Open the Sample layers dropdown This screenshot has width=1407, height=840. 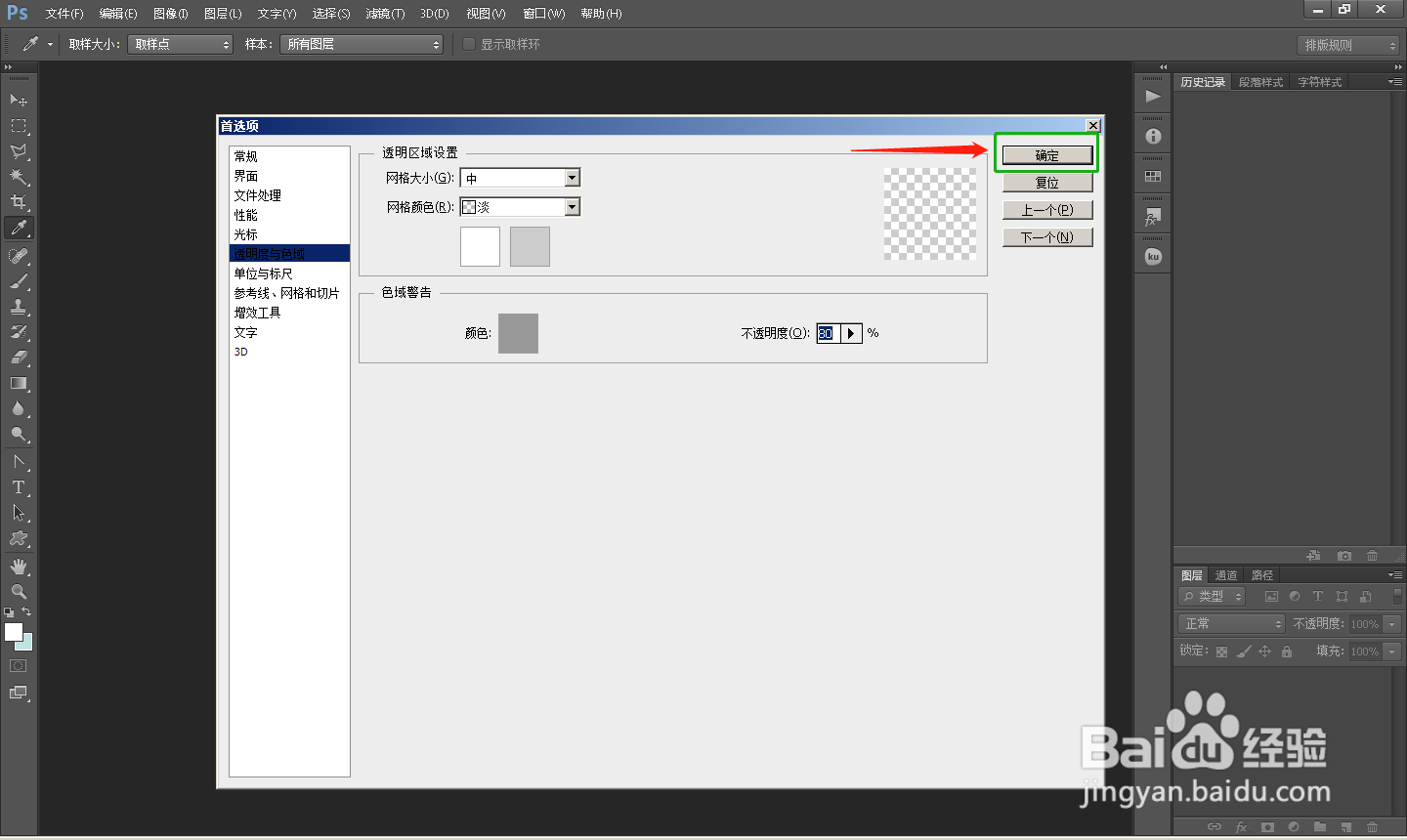(362, 44)
